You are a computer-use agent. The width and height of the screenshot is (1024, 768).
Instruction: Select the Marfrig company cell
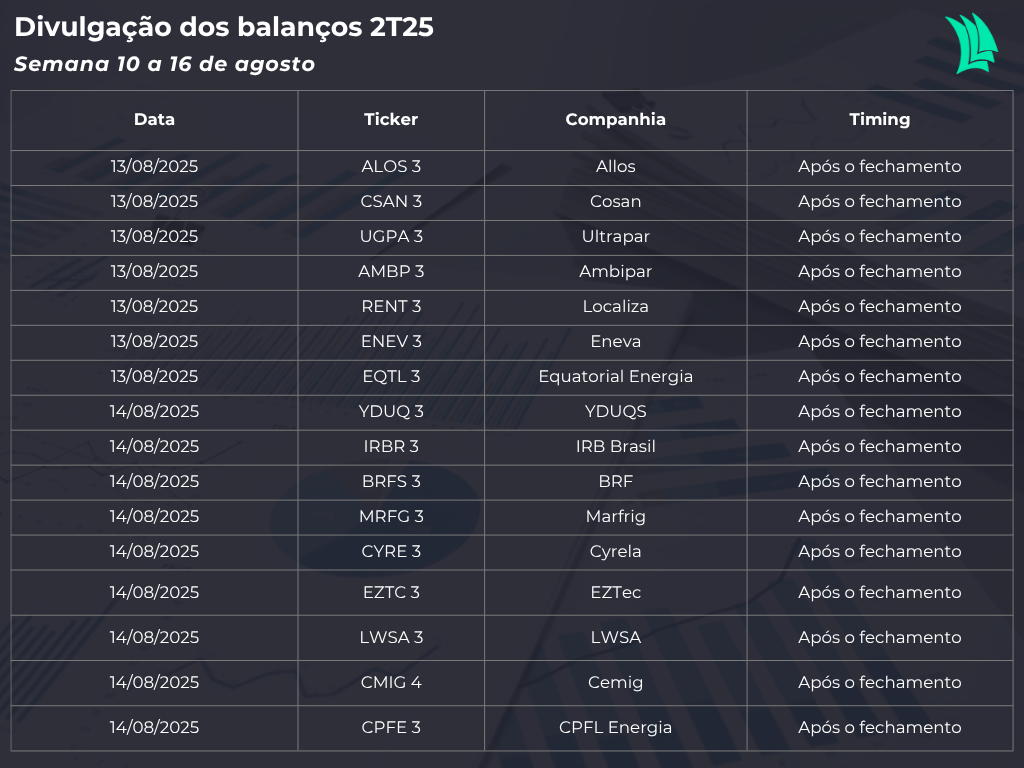[615, 517]
